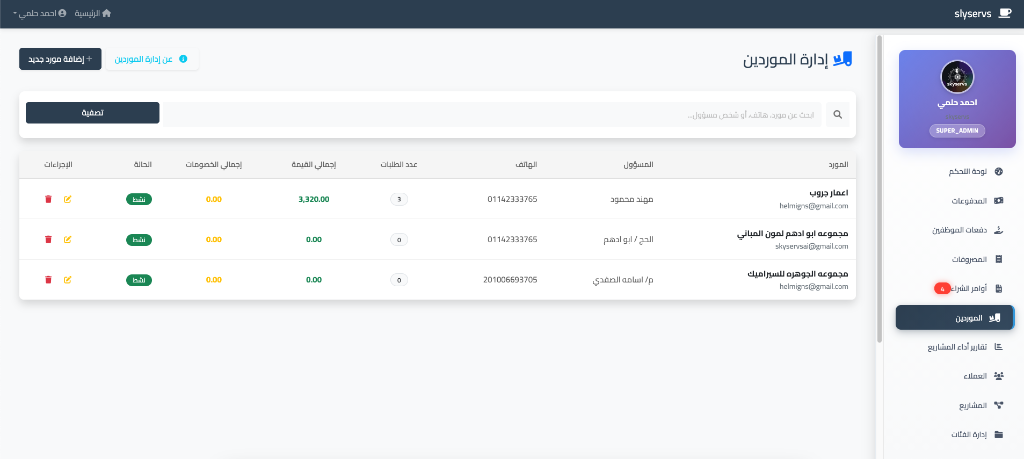The width and height of the screenshot is (1024, 459).
Task: Click the user profile avatar in sidebar
Action: tap(957, 77)
